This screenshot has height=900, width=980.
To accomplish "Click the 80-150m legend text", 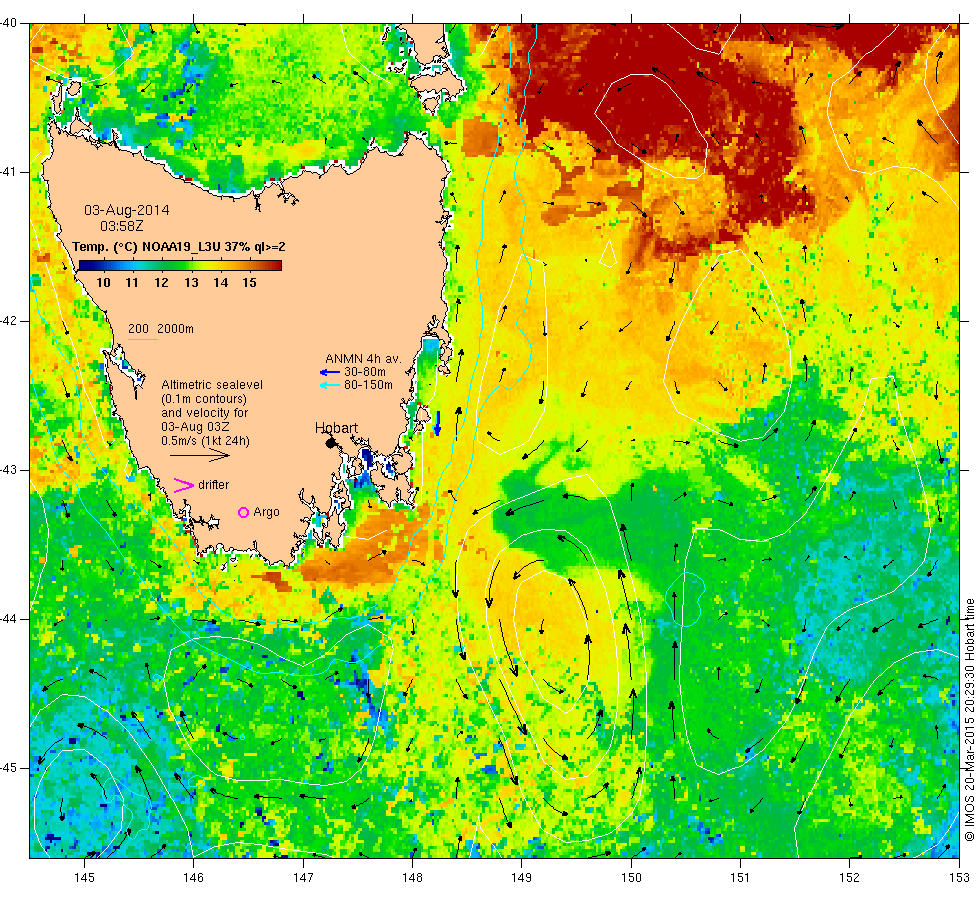I will 369,385.
